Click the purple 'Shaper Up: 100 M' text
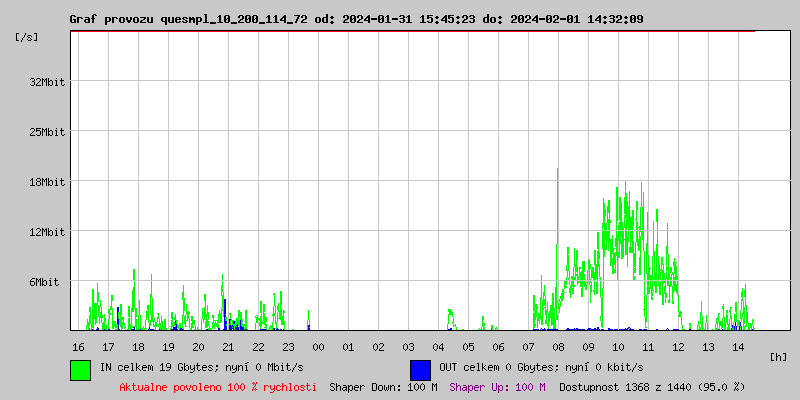Image resolution: width=800 pixels, height=400 pixels. [497, 387]
